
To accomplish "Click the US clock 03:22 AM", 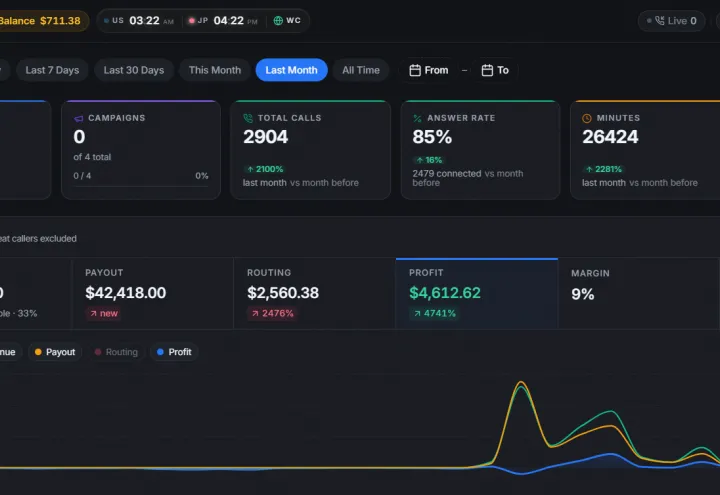I will [139, 21].
